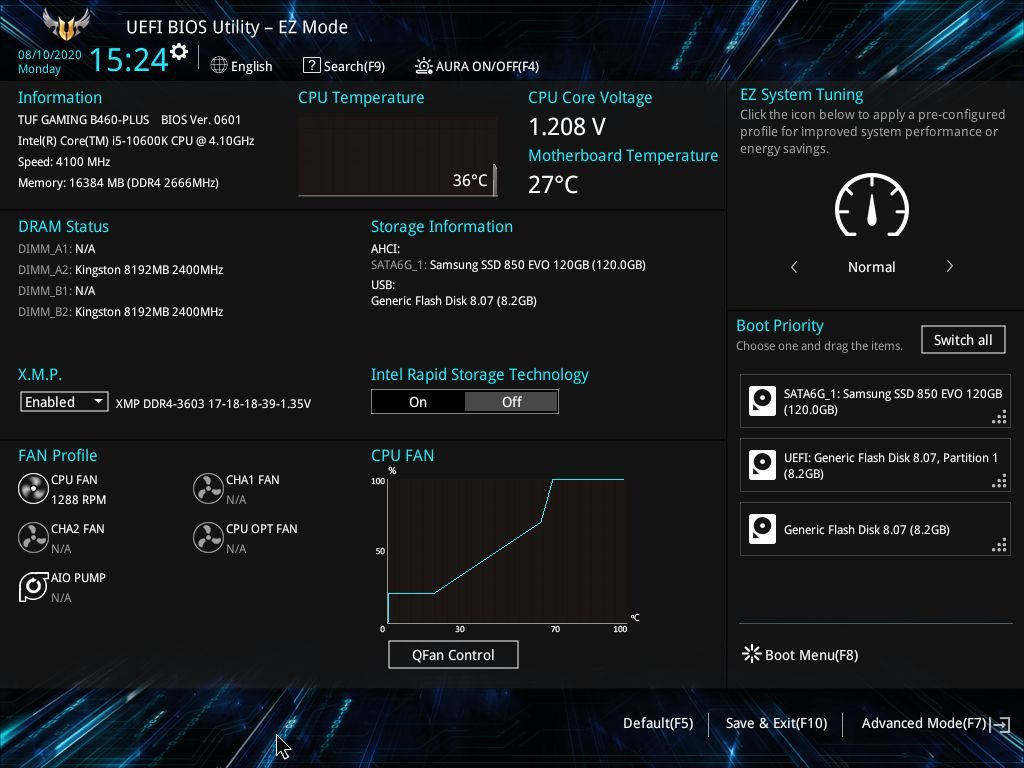Click the Intel Core i5-10600K CPU text

click(x=136, y=140)
